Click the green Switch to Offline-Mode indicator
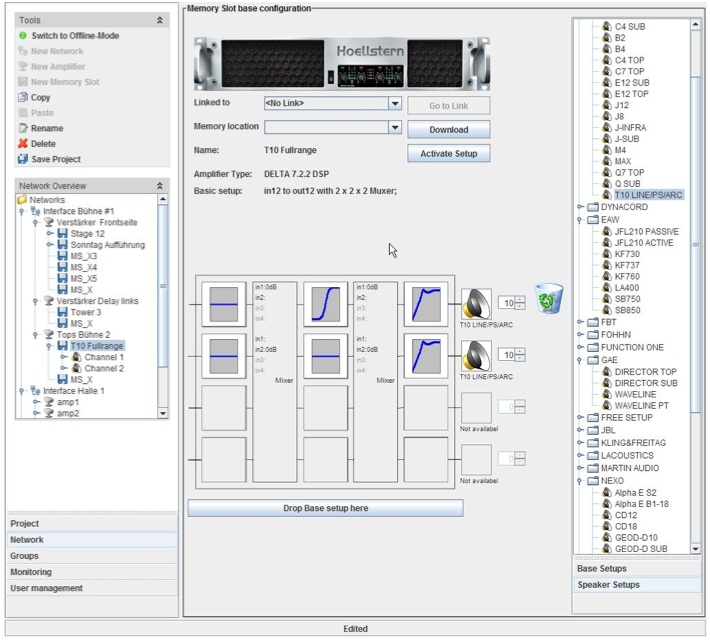710x640 pixels. click(23, 35)
